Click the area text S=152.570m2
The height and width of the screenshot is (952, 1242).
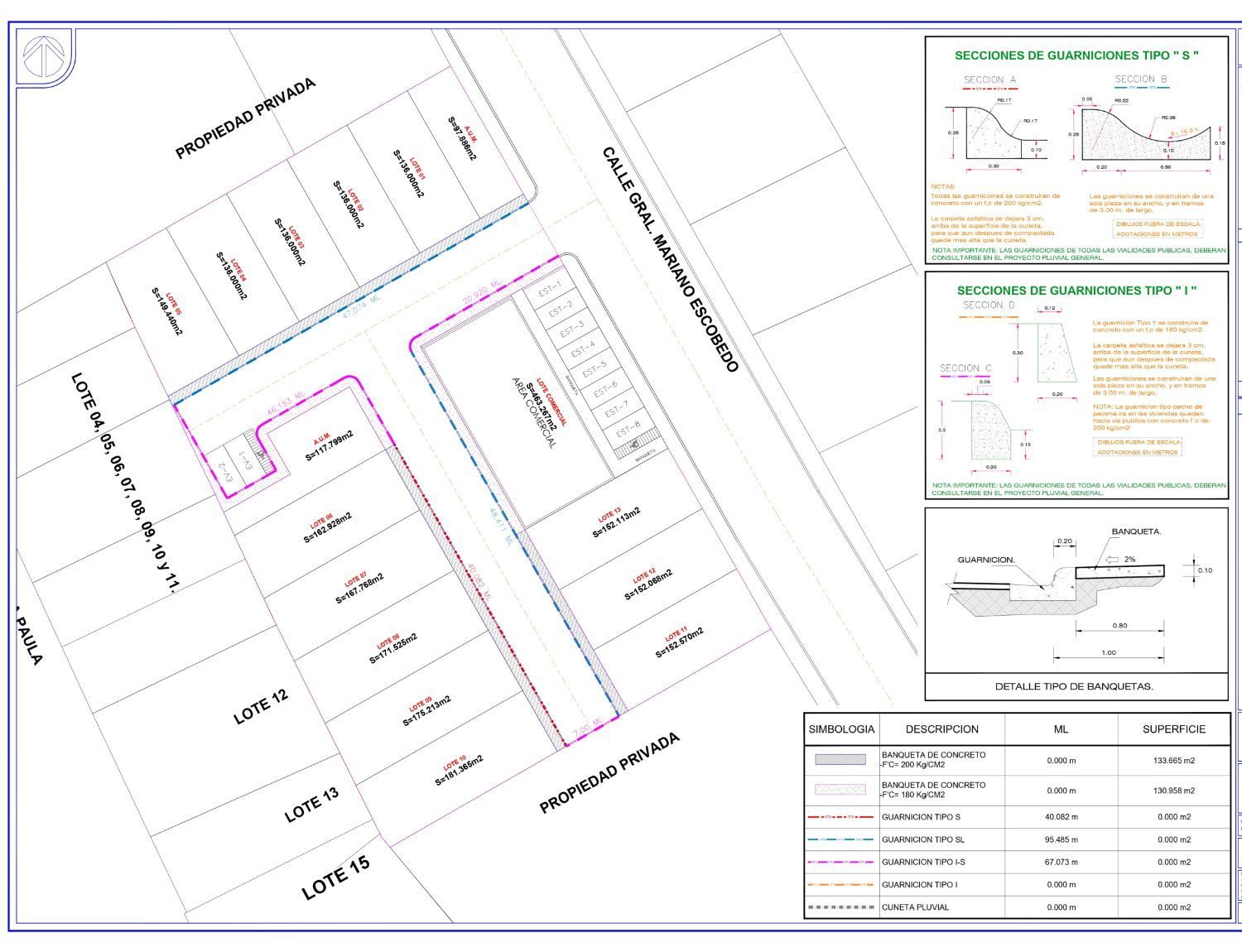pos(680,642)
